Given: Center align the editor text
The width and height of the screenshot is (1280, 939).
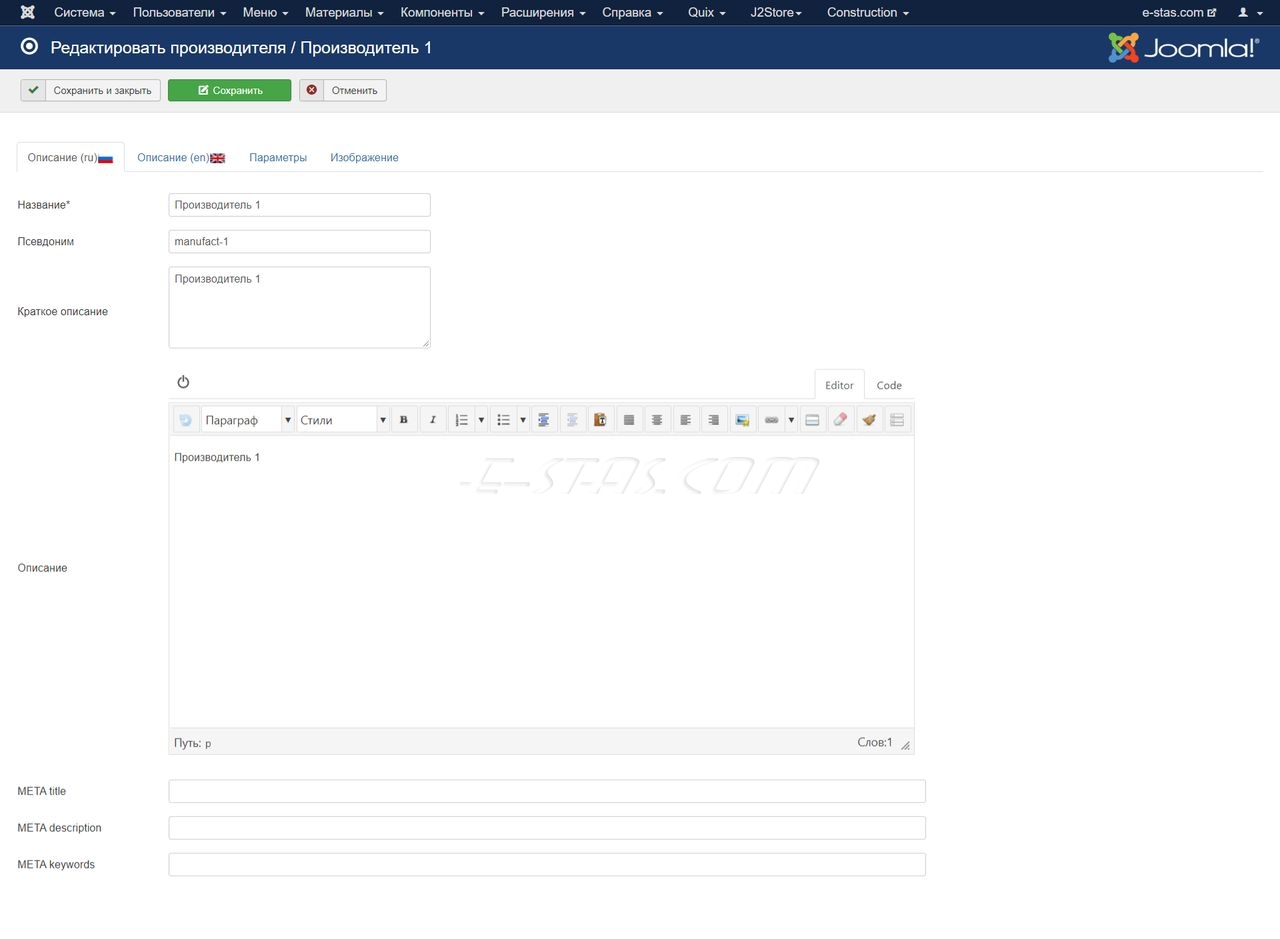Looking at the screenshot, I should click(x=657, y=420).
